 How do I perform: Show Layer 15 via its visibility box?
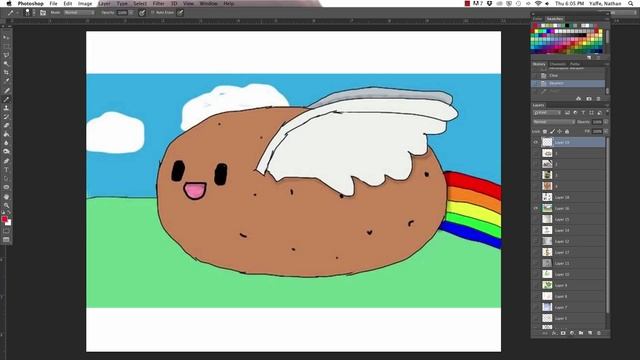click(536, 219)
